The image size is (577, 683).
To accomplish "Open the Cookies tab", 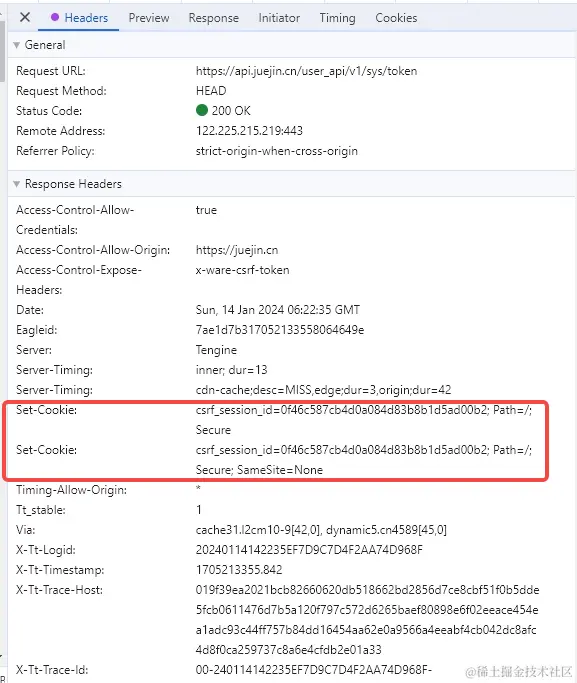I will [396, 18].
